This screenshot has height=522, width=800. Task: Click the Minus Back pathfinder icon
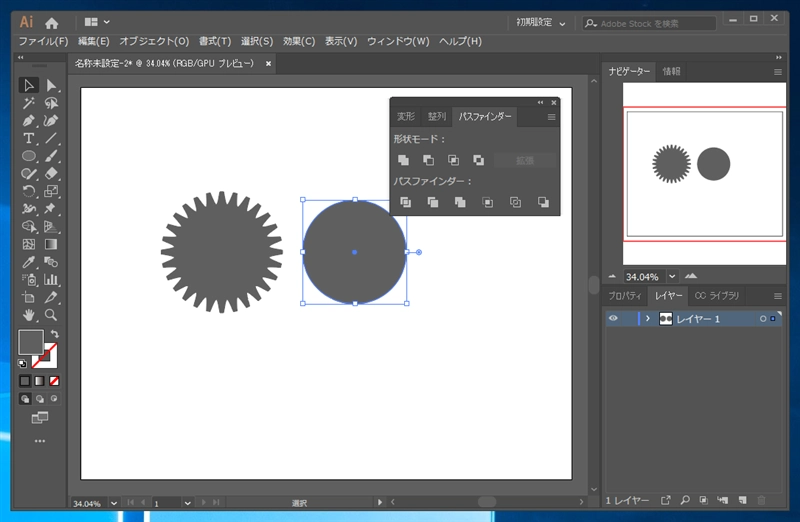[x=543, y=203]
